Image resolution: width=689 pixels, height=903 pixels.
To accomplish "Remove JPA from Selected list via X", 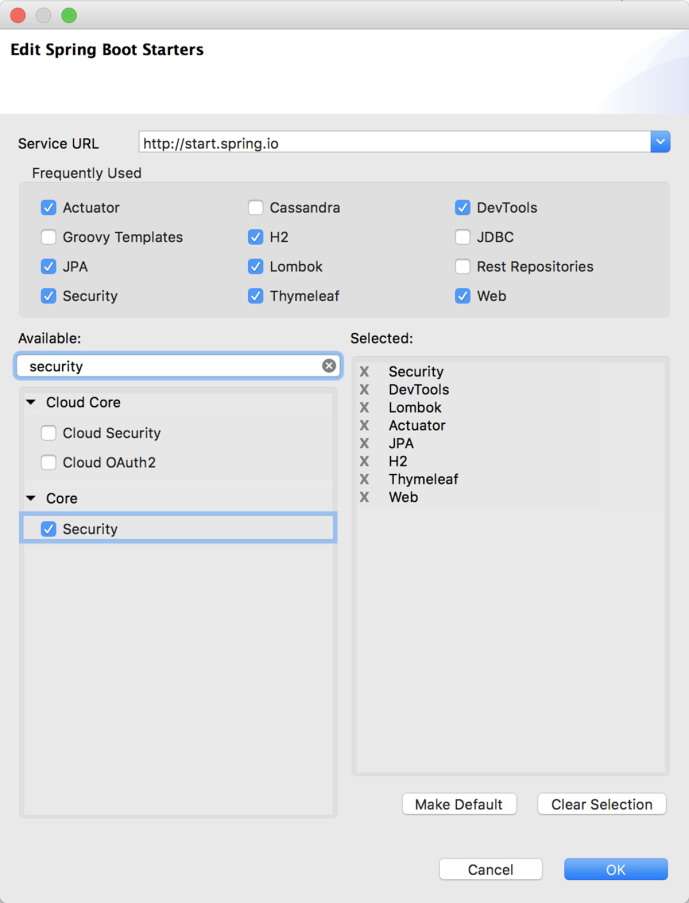I will pos(364,443).
